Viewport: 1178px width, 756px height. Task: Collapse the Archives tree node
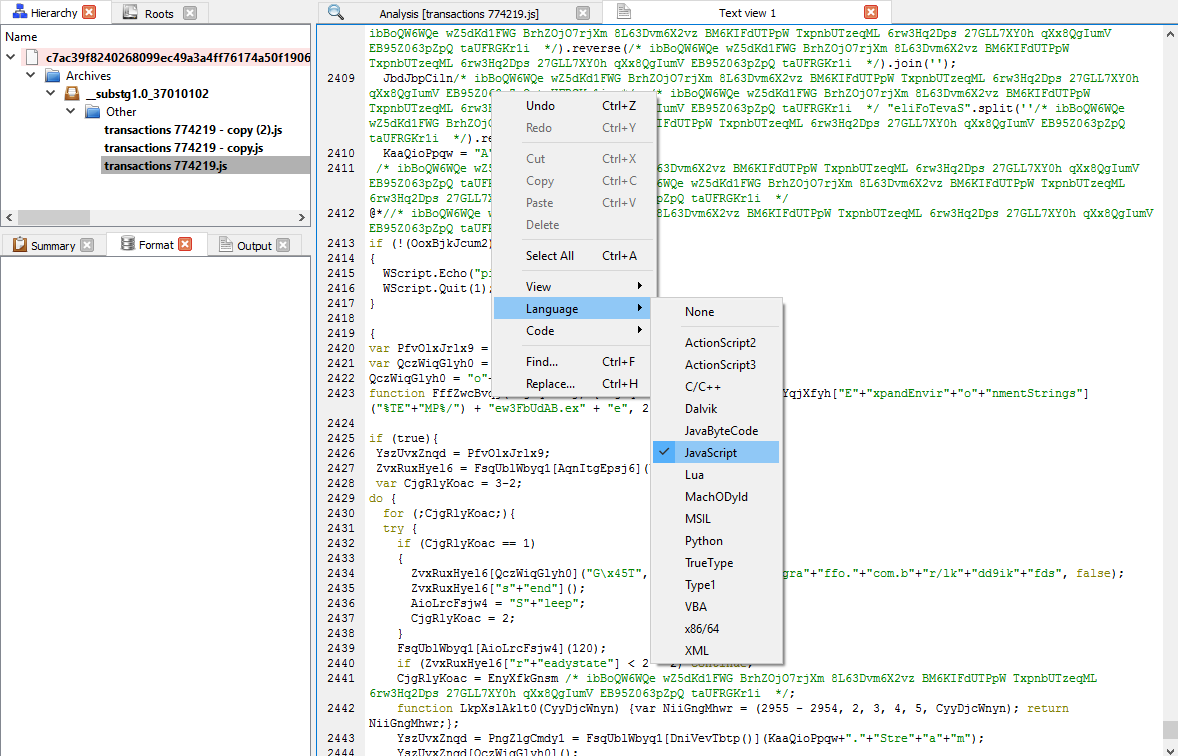pyautogui.click(x=31, y=76)
